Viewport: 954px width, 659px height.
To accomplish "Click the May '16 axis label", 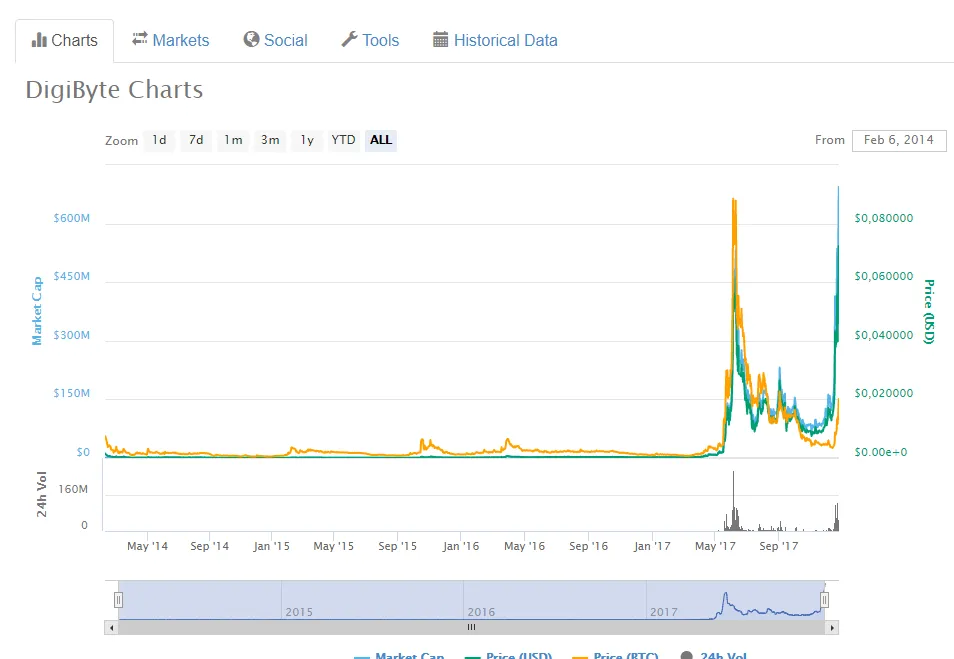I will [x=524, y=546].
